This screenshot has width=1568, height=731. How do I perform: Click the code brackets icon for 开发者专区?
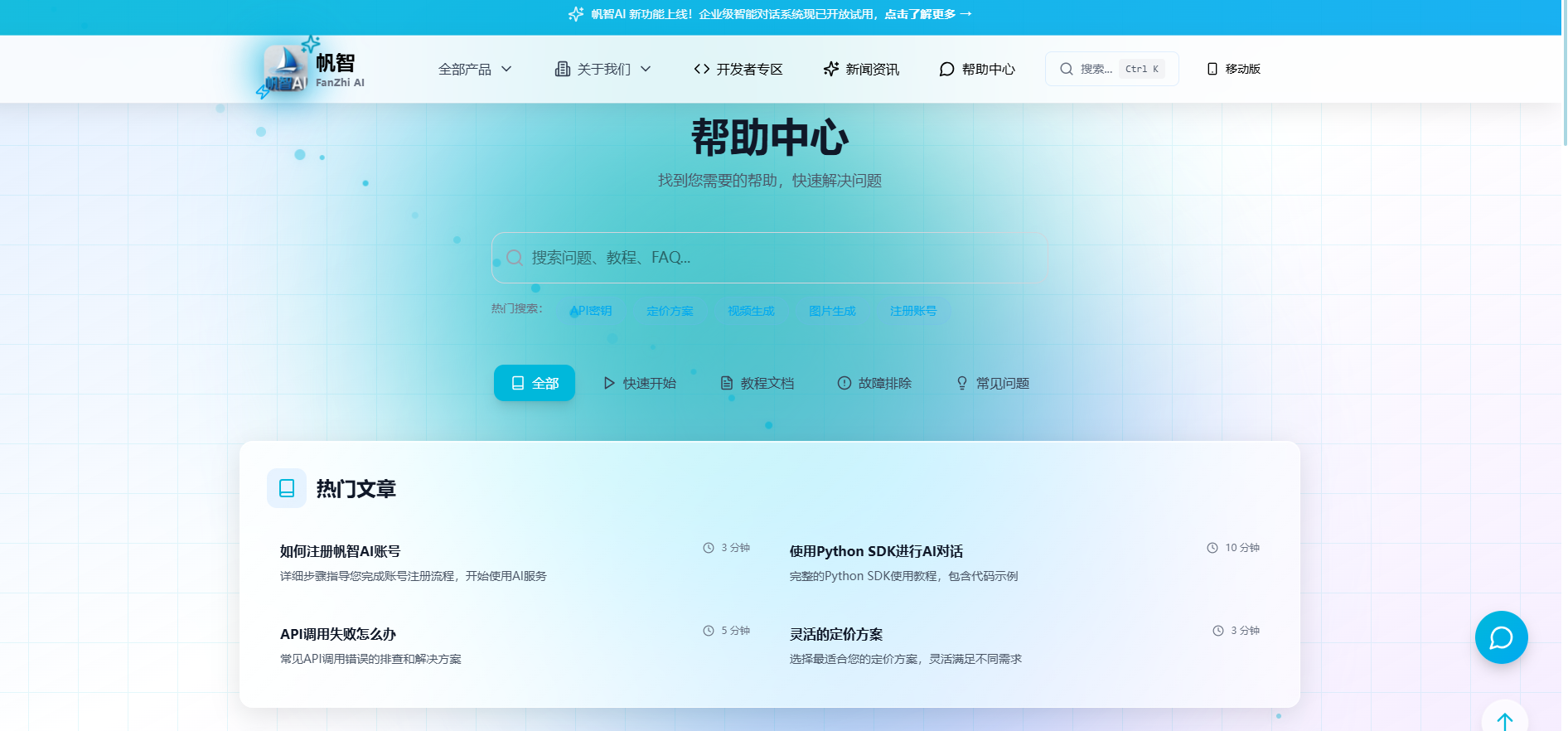702,69
